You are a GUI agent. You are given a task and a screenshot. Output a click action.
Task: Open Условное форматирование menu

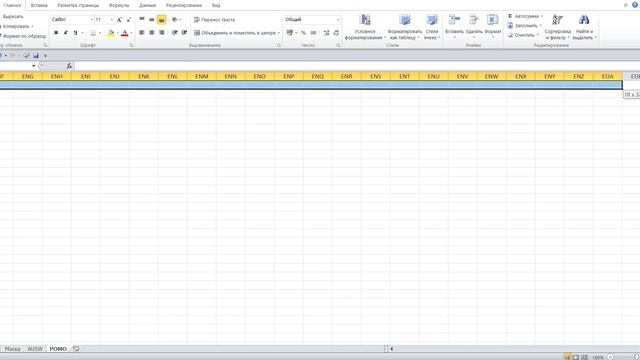click(365, 27)
